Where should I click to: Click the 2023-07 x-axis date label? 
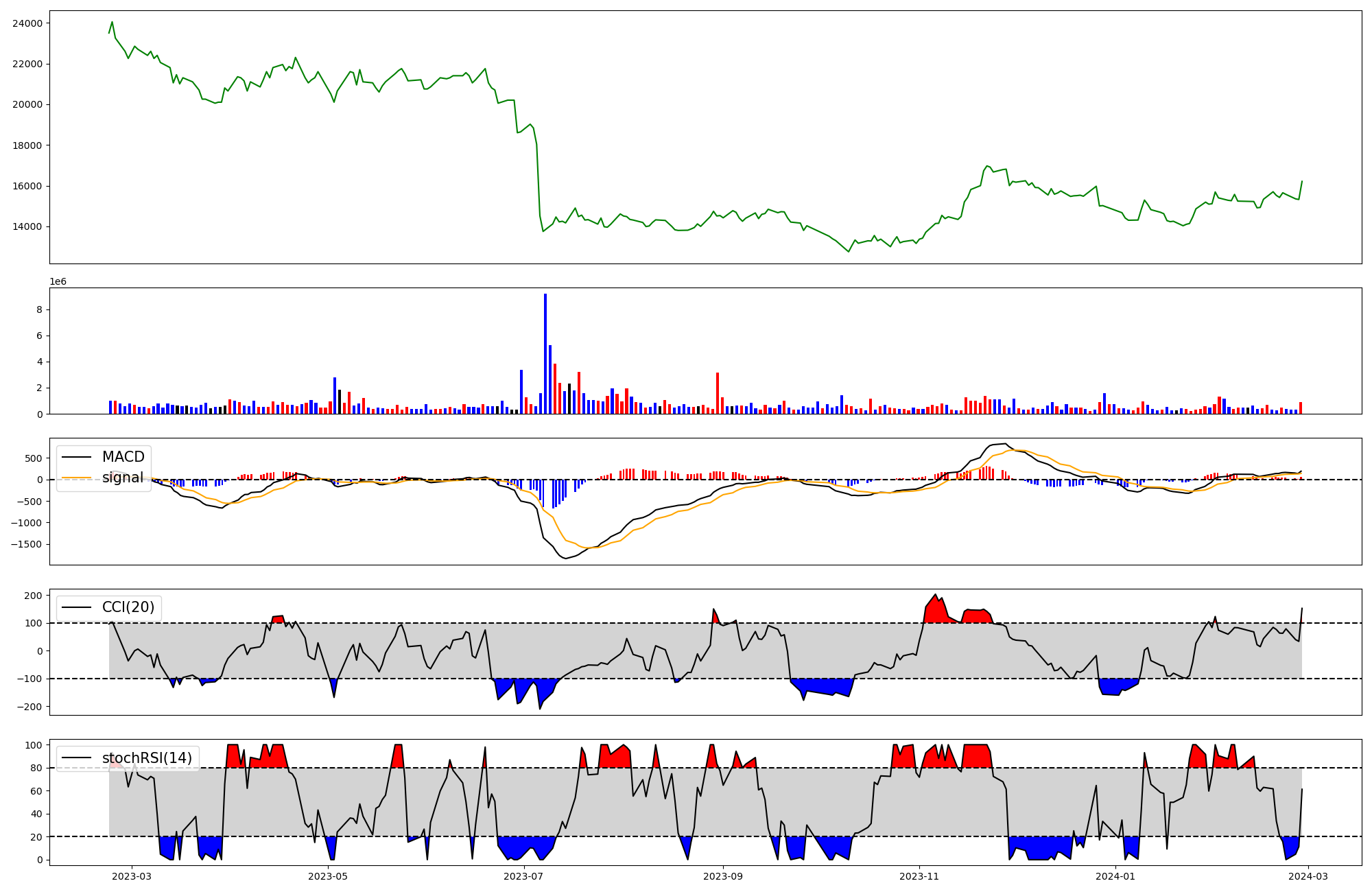(x=524, y=876)
